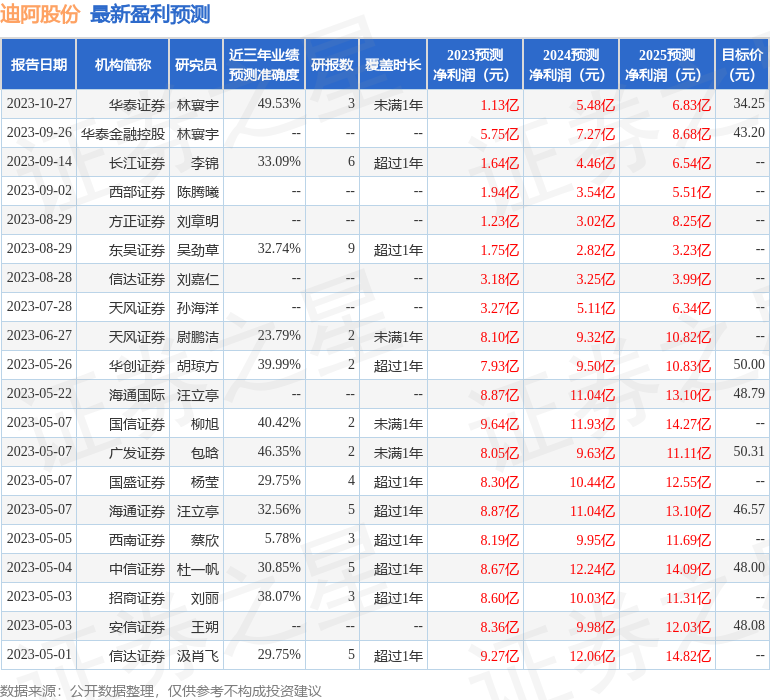Click accuracy value 5.78%

(x=282, y=538)
